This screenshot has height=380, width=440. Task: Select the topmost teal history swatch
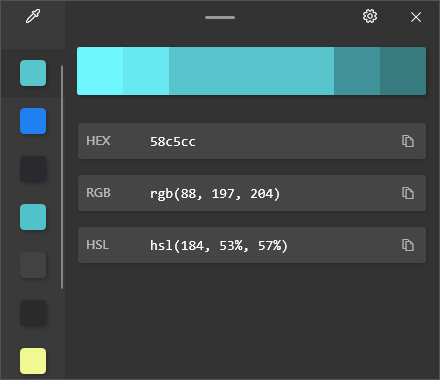tap(33, 73)
